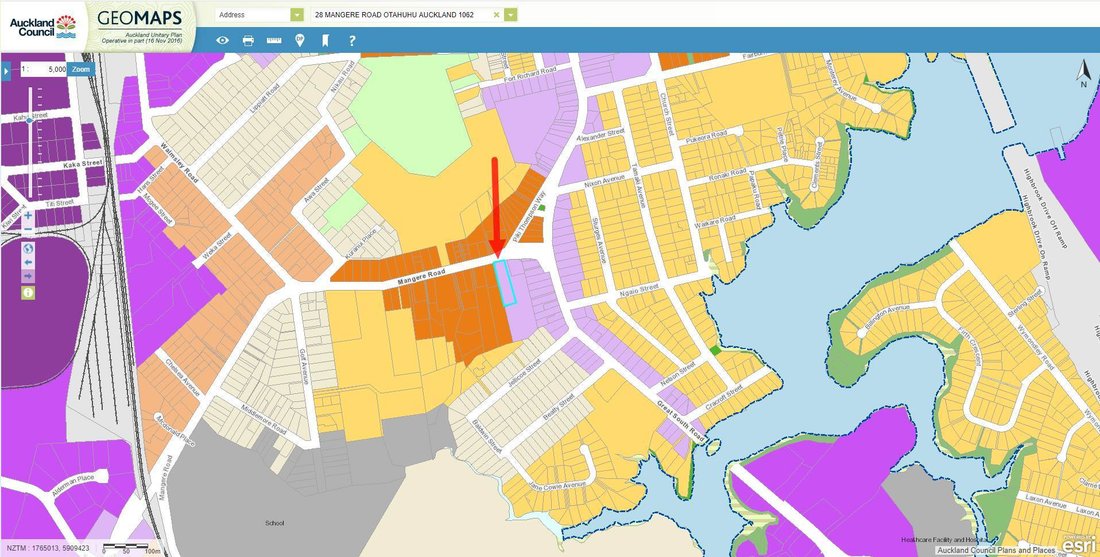Click the zoom level slider handle

(29, 120)
